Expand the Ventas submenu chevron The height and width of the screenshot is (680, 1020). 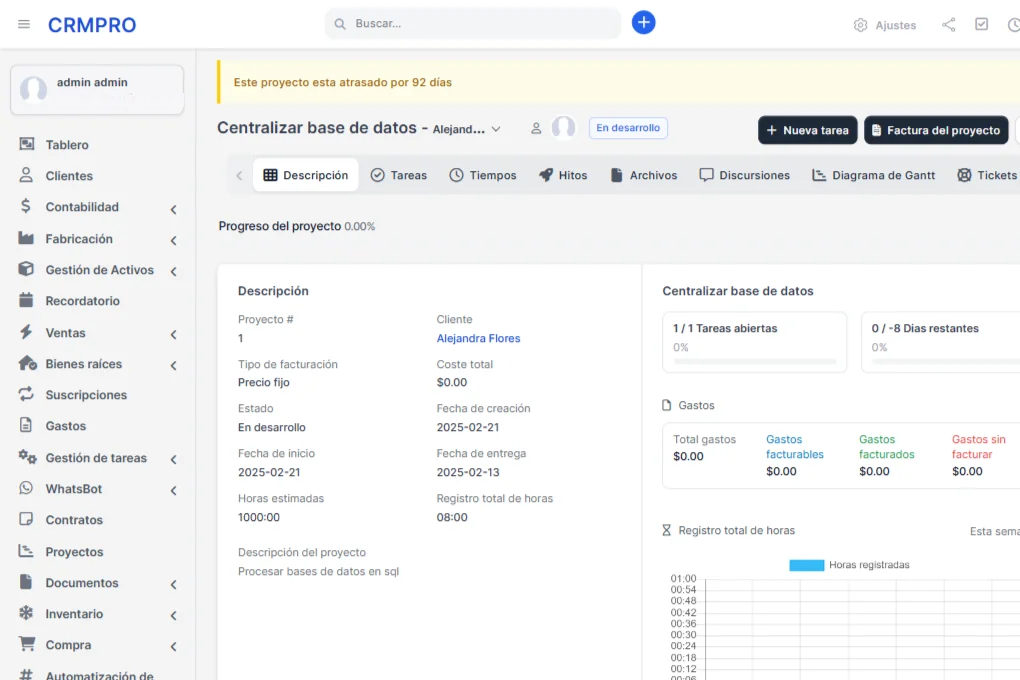click(174, 334)
